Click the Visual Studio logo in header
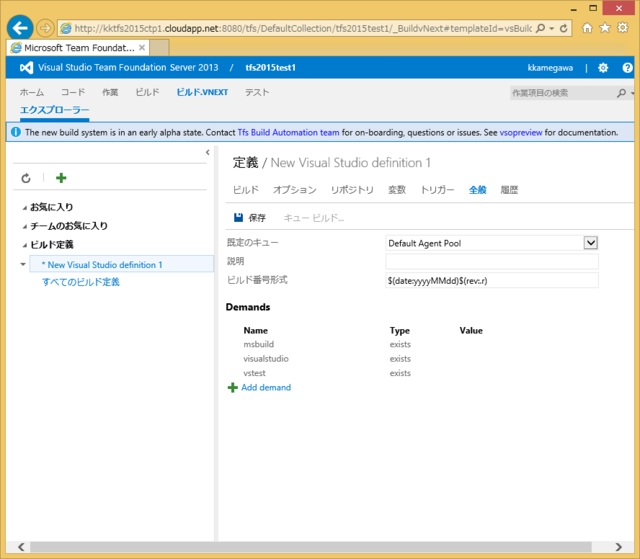This screenshot has width=640, height=559. tap(27, 67)
